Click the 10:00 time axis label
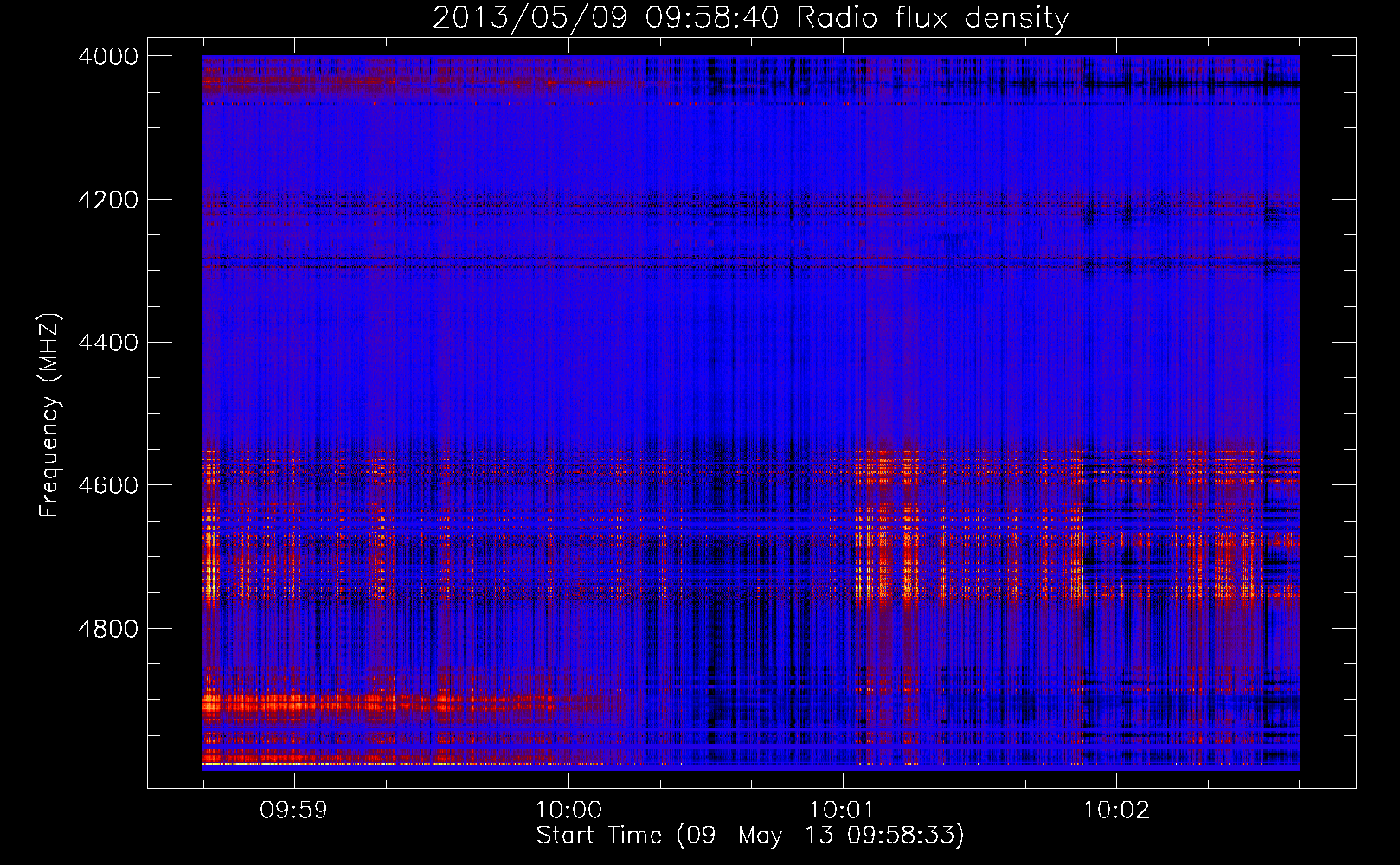This screenshot has width=1400, height=865. pos(568,811)
